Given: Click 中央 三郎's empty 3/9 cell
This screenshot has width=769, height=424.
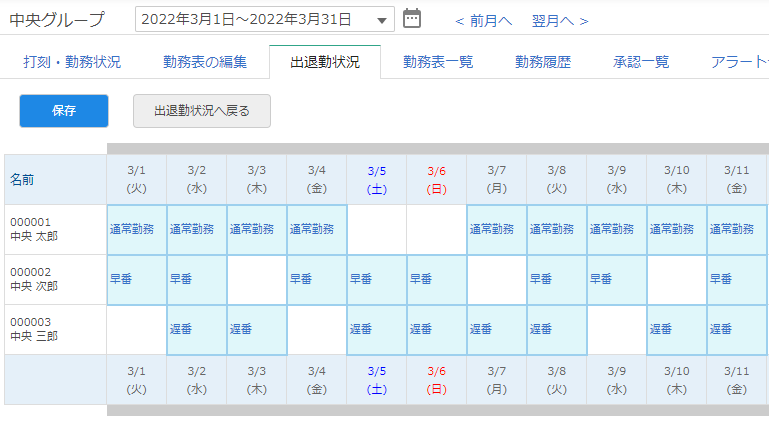Looking at the screenshot, I should tap(616, 329).
